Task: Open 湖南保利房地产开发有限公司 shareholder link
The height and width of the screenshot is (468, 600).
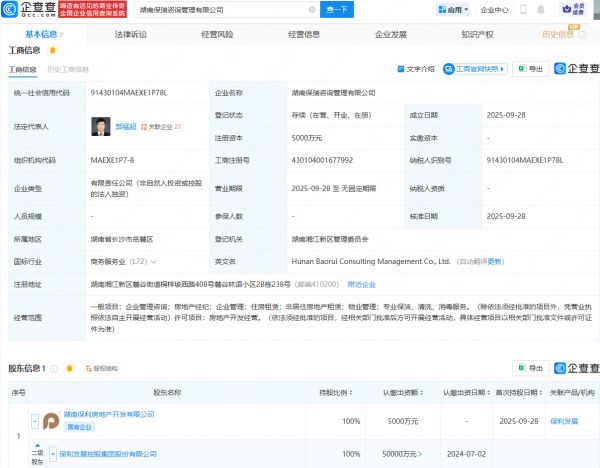Action: click(109, 414)
